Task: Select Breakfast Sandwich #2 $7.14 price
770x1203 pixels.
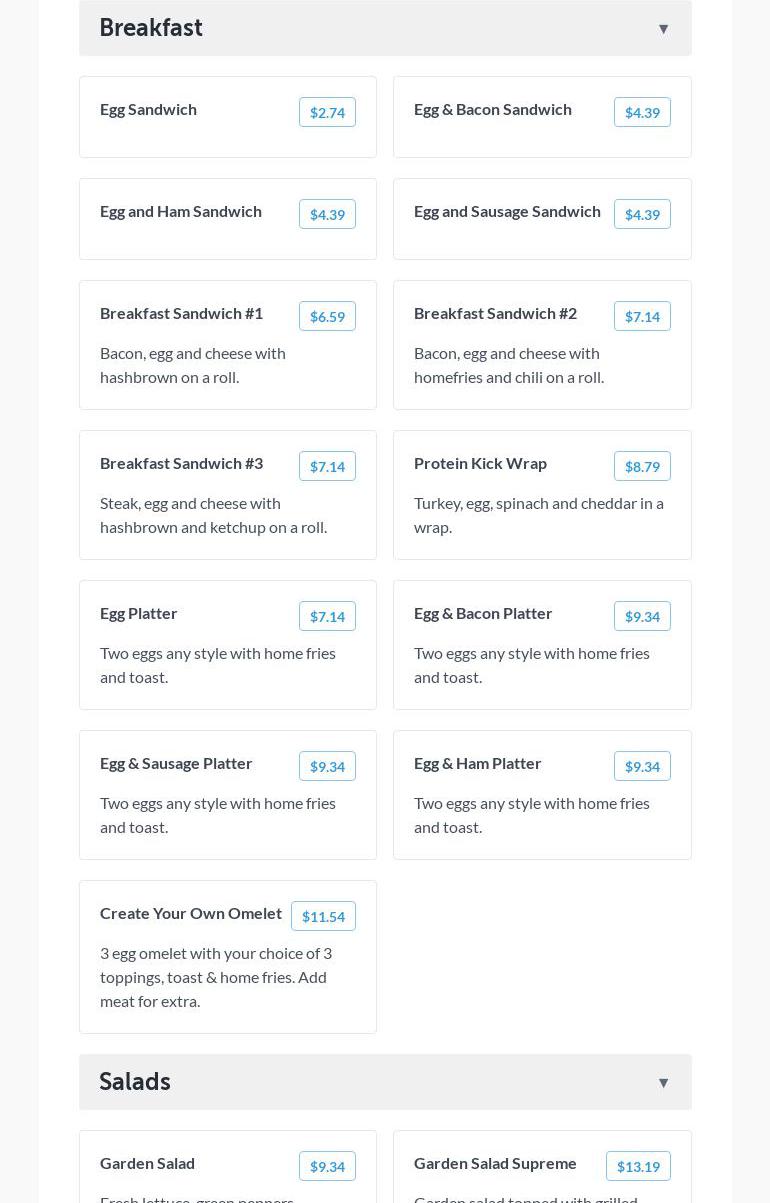Action: pyautogui.click(x=642, y=316)
